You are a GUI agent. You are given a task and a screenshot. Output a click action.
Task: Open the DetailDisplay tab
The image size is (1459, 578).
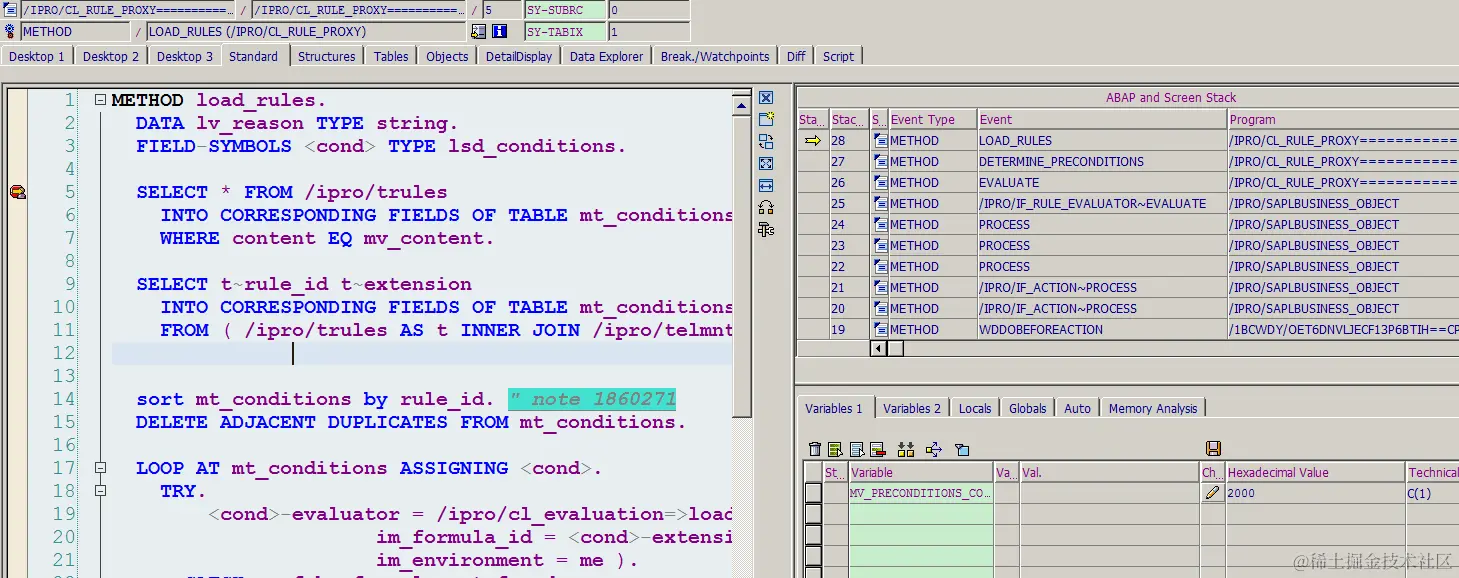[x=519, y=56]
